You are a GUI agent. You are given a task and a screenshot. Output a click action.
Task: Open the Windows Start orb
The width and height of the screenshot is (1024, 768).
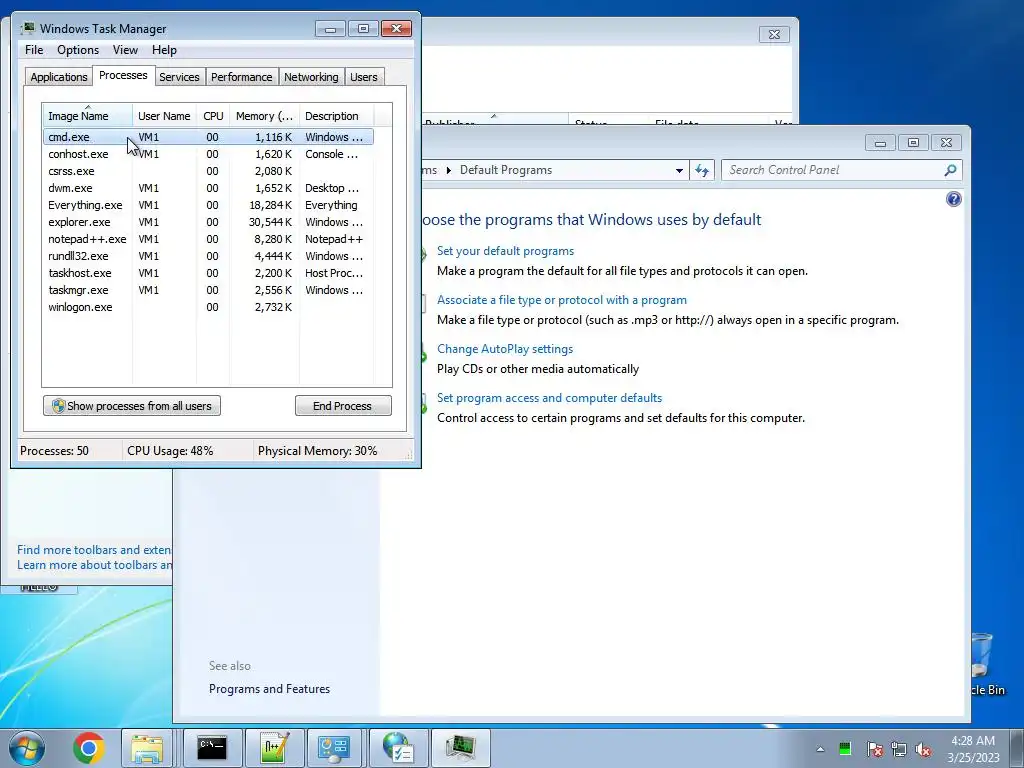pos(27,748)
